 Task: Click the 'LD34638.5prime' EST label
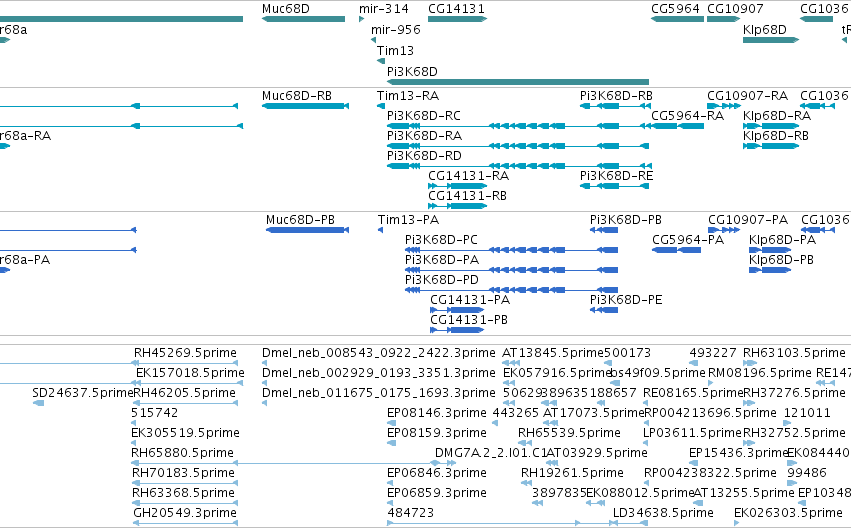(663, 513)
